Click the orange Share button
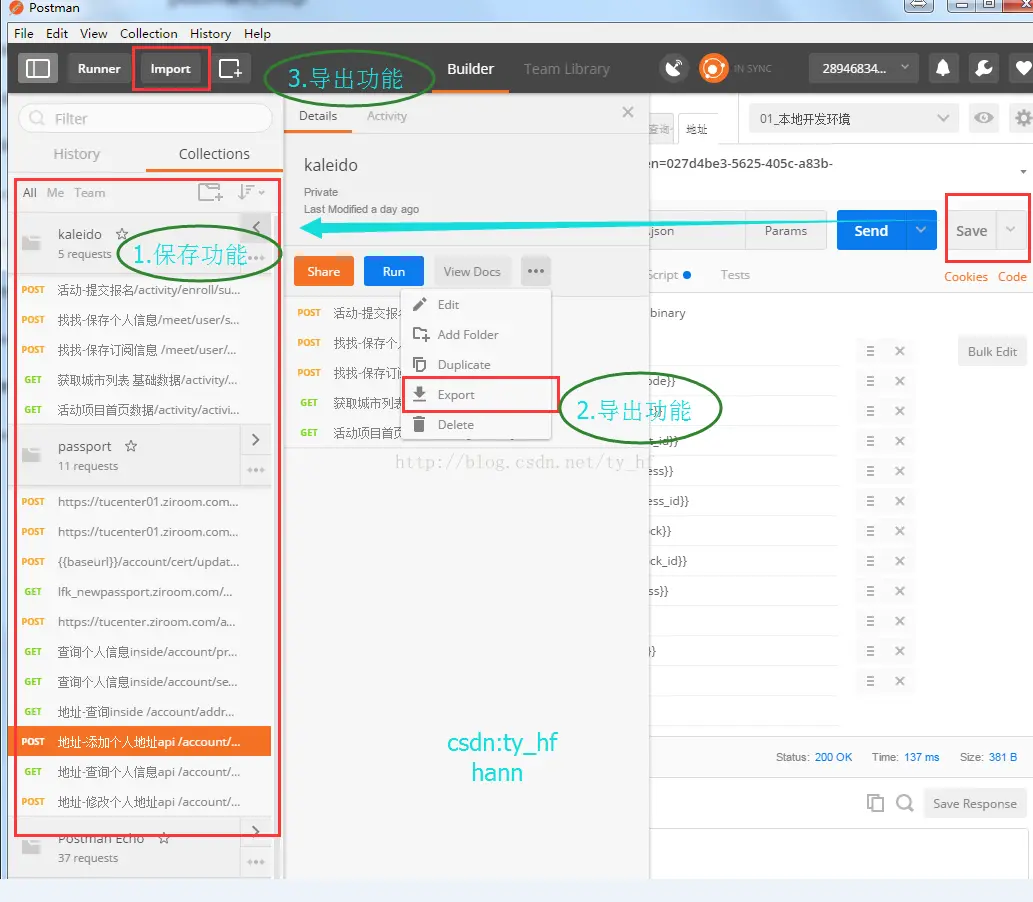The height and width of the screenshot is (902, 1033). [x=323, y=271]
